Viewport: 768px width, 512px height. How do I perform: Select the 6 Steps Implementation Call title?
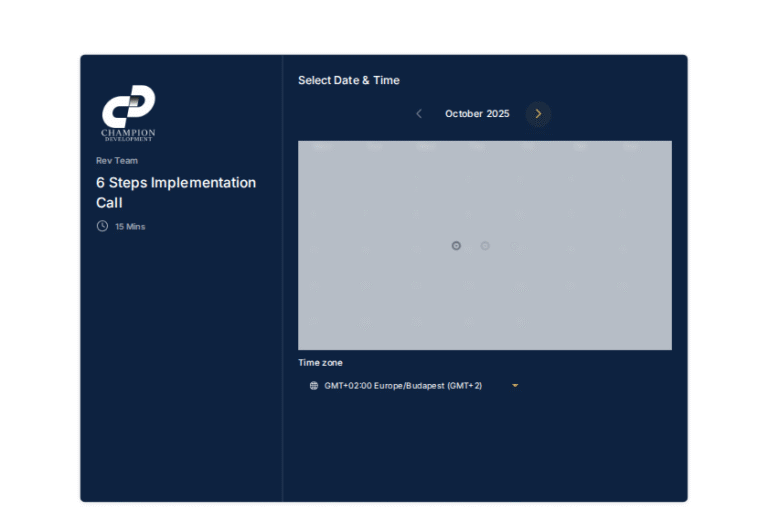tap(176, 192)
